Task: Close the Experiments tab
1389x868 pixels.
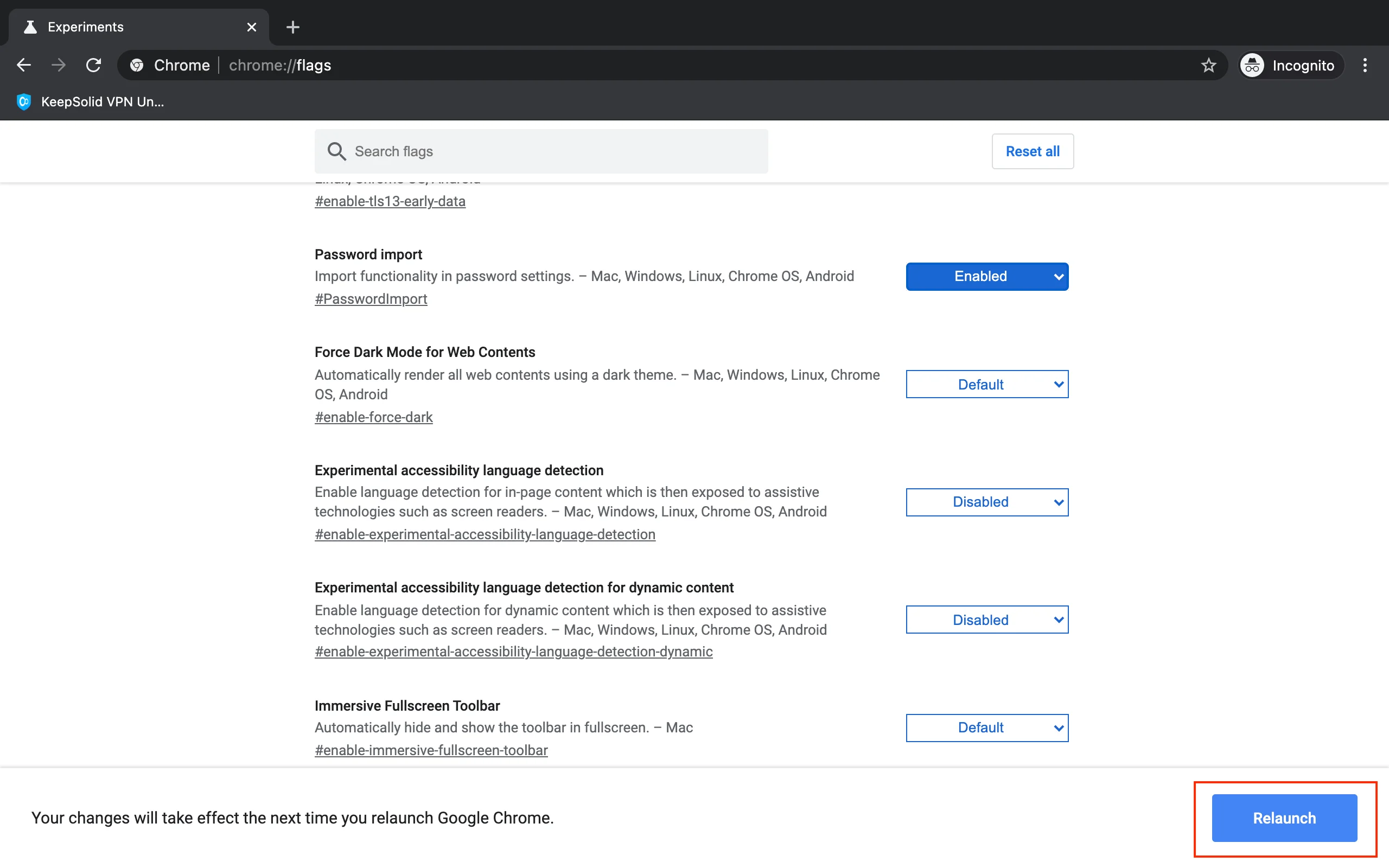Action: click(251, 27)
